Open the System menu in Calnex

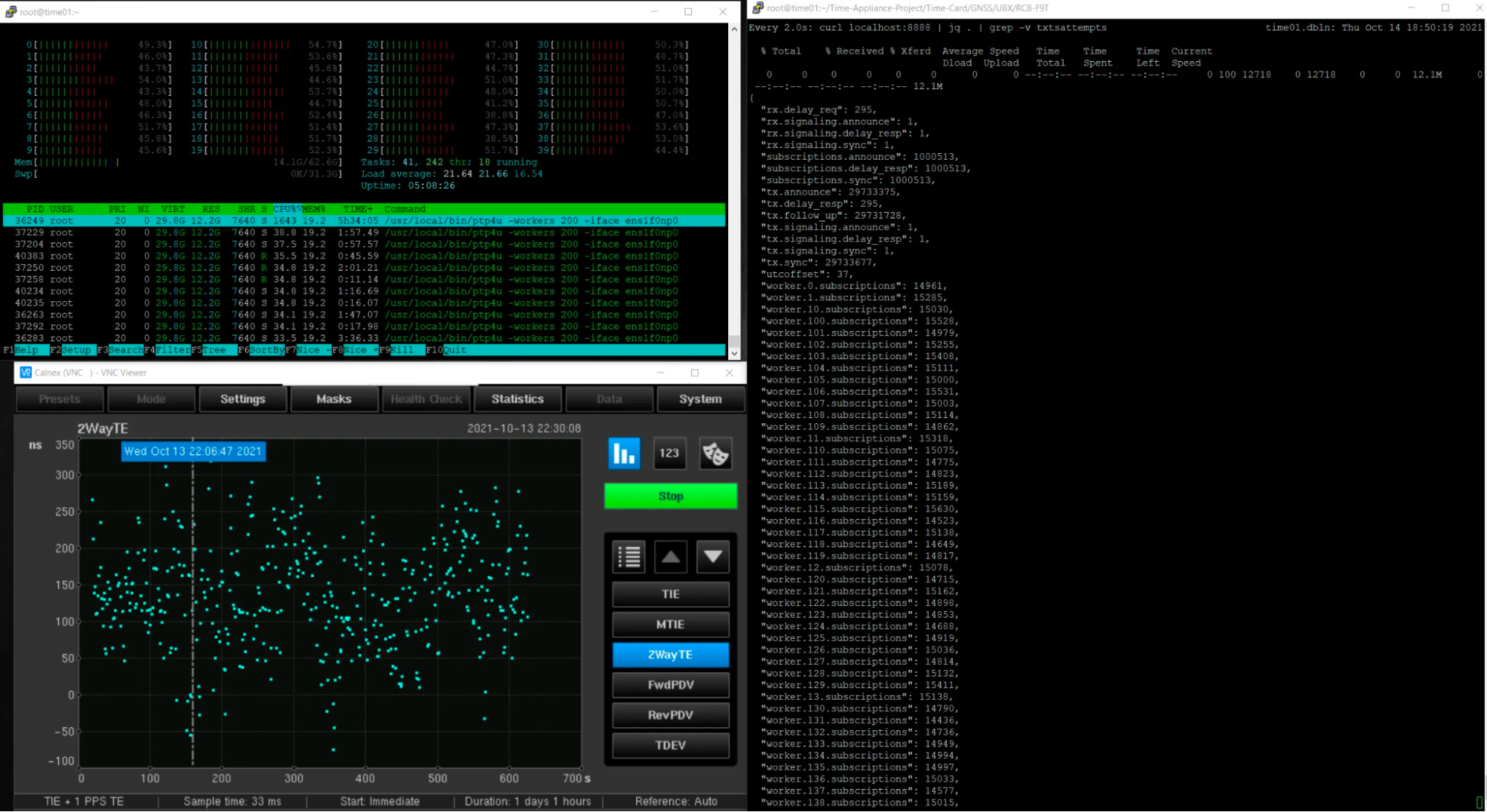pyautogui.click(x=700, y=399)
